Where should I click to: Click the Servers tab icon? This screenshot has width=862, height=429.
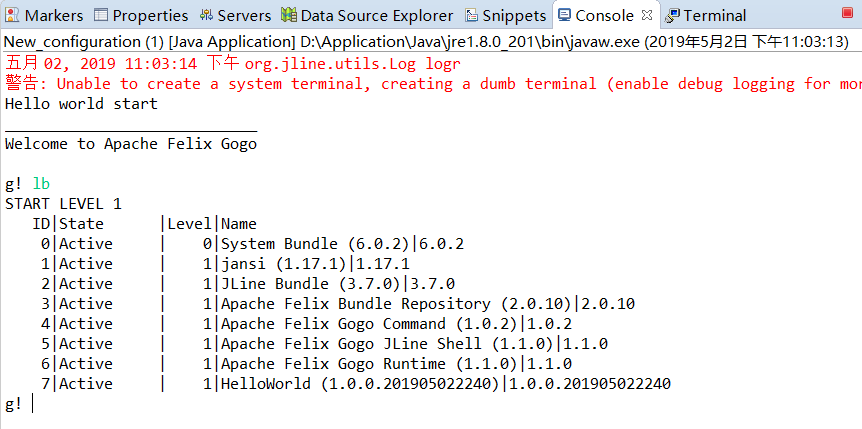coord(206,15)
